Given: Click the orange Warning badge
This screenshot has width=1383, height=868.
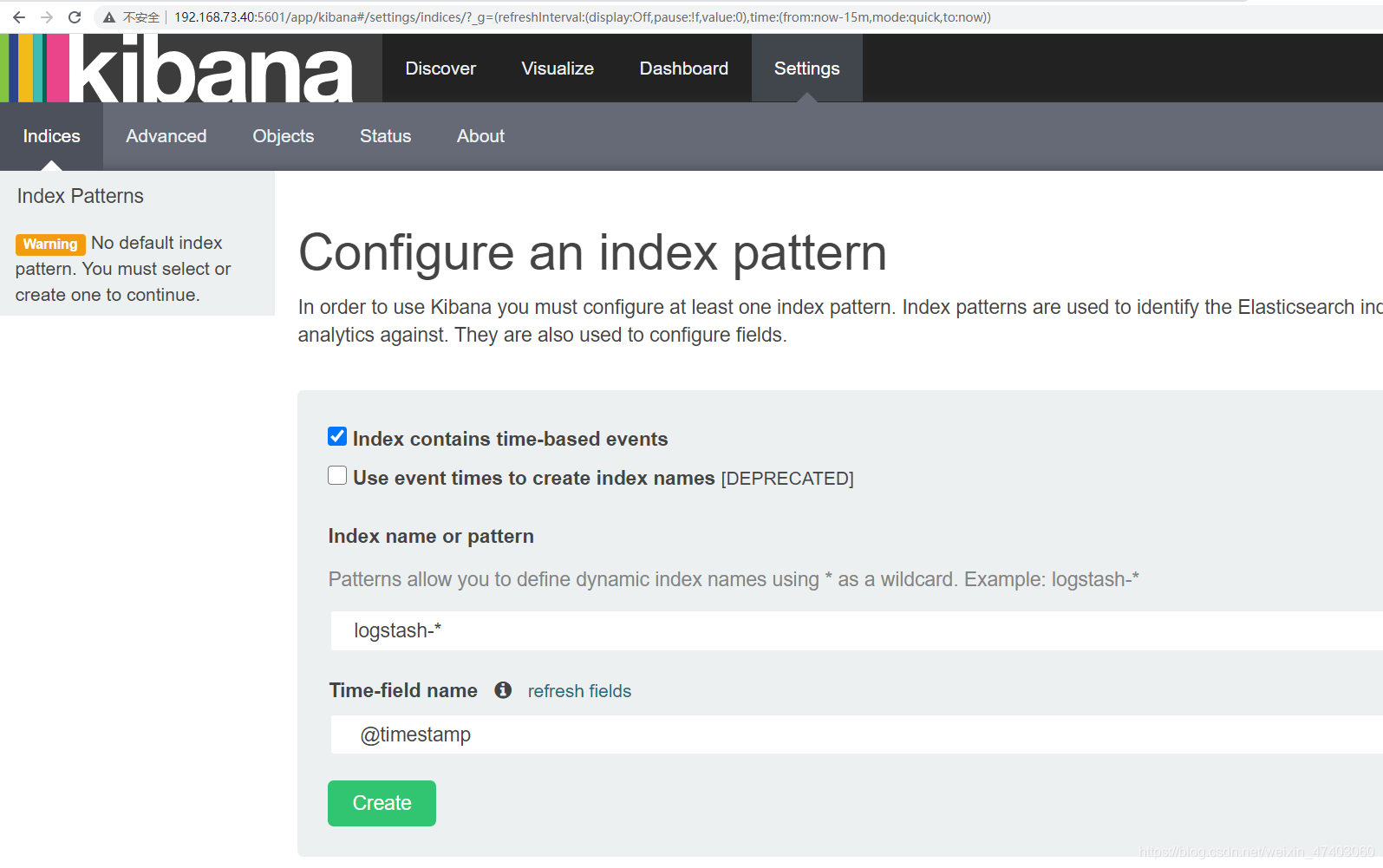Looking at the screenshot, I should 50,245.
